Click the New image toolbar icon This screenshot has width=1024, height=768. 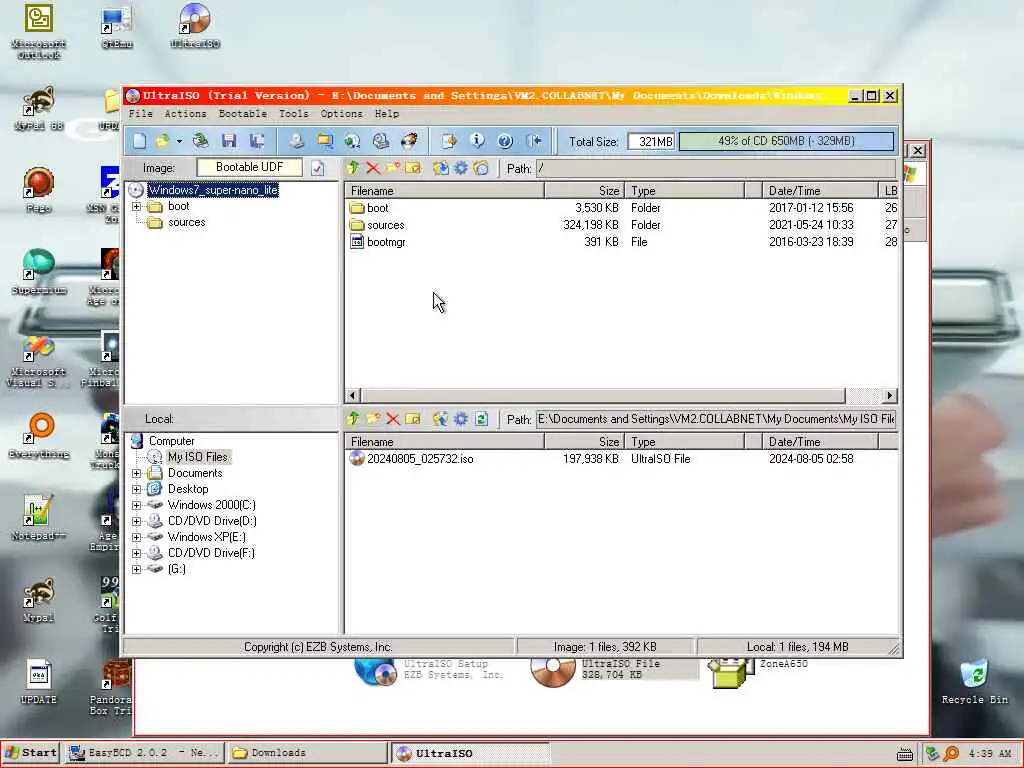pyautogui.click(x=140, y=140)
